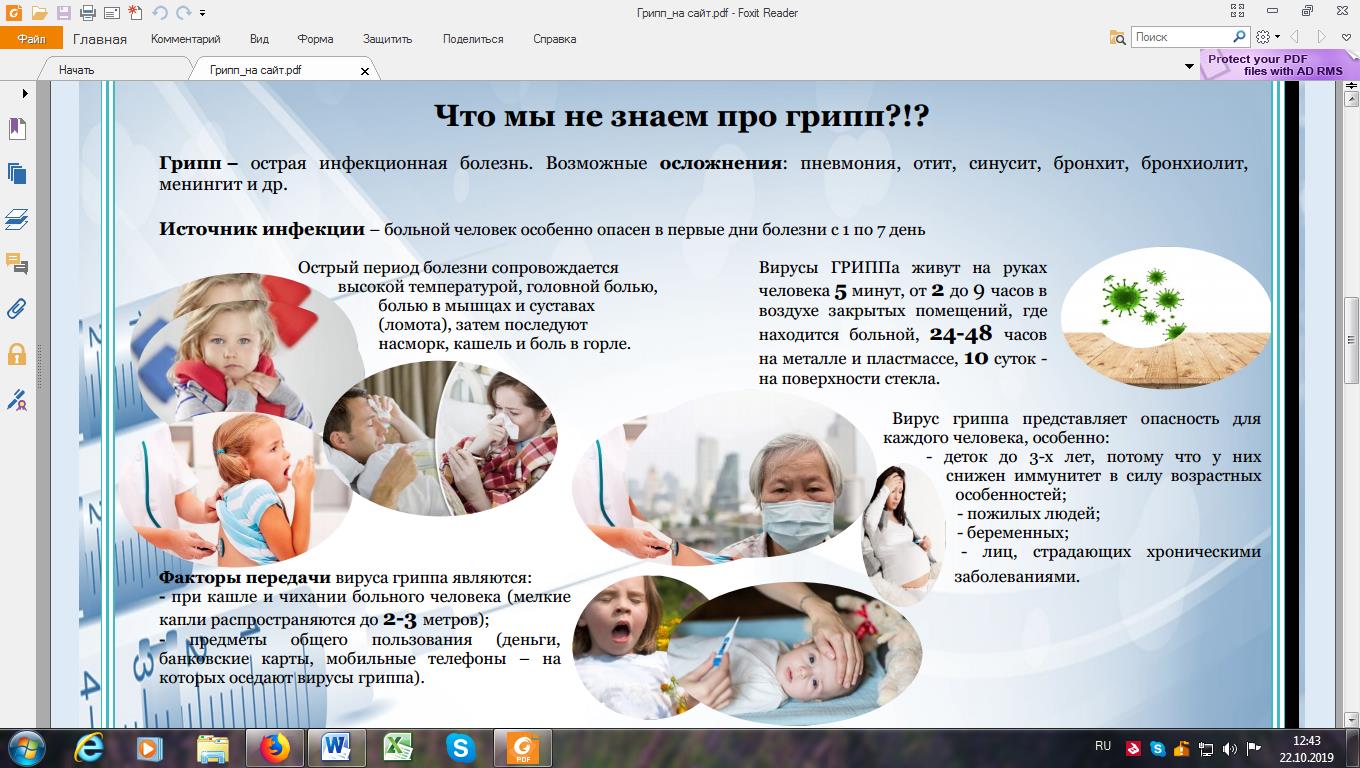The image size is (1360, 768).
Task: Click the Undo arrow
Action: (159, 13)
